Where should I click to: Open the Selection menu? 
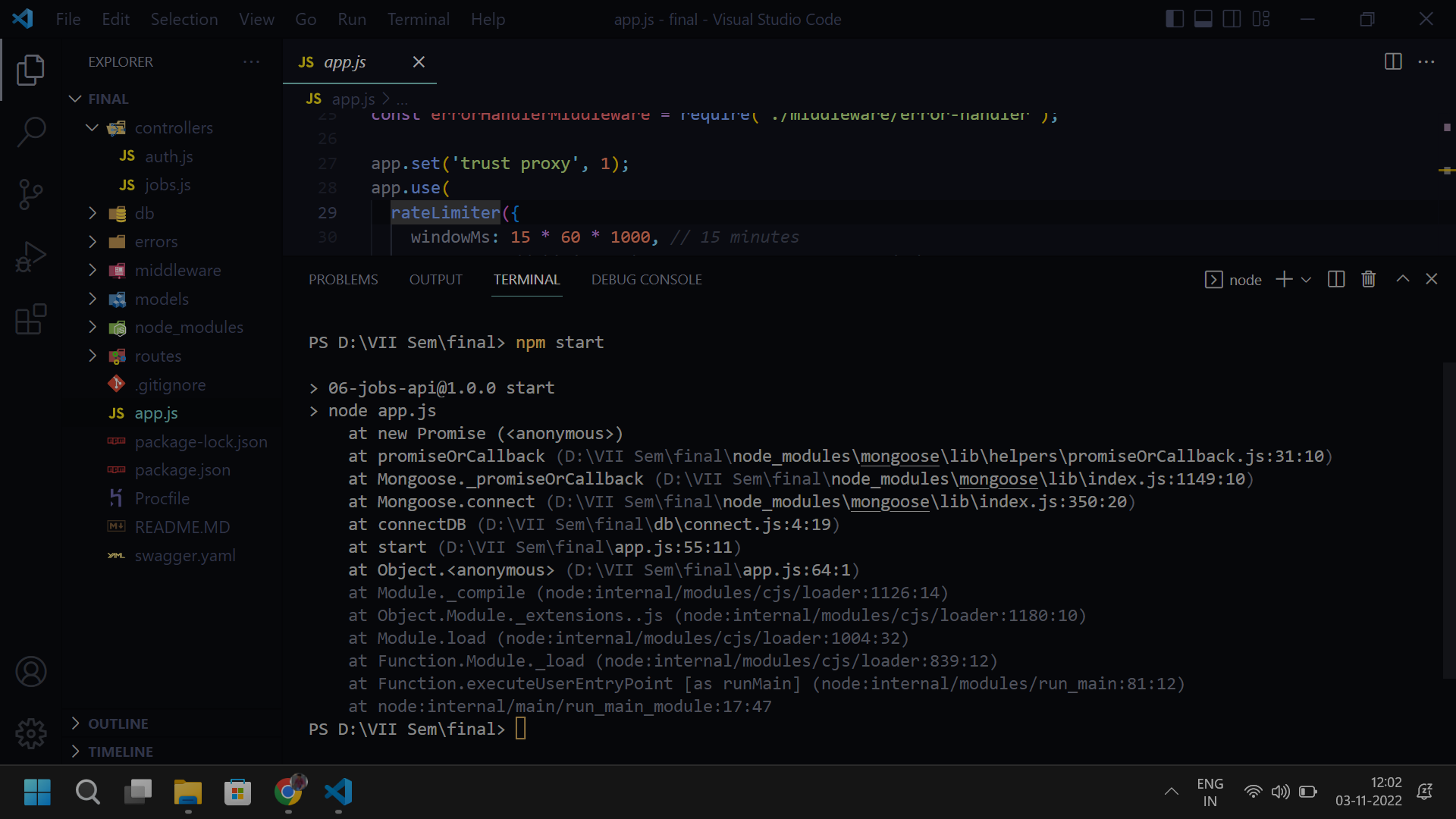click(x=184, y=19)
